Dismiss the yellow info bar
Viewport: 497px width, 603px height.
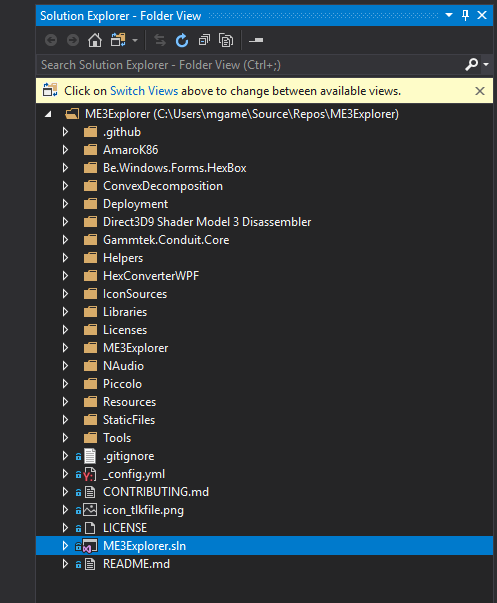tap(480, 91)
